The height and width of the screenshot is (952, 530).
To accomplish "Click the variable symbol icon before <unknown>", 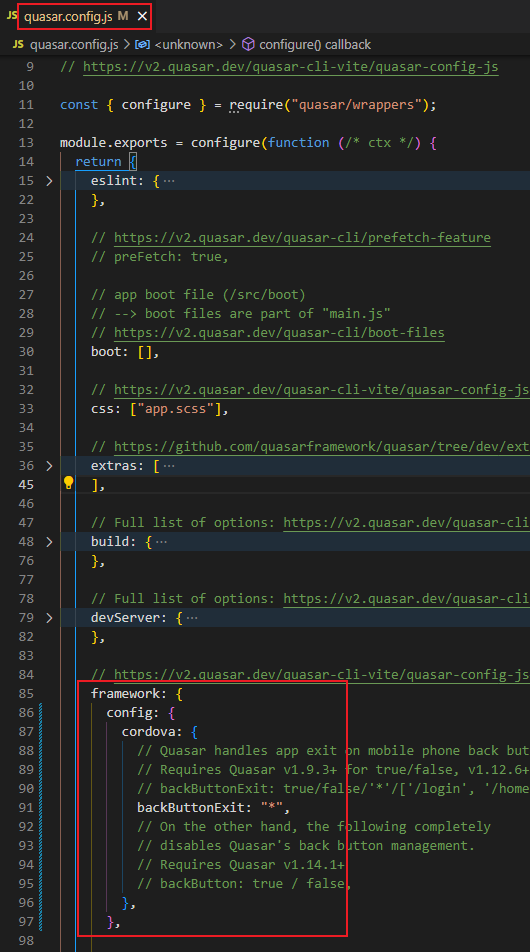I will [142, 44].
